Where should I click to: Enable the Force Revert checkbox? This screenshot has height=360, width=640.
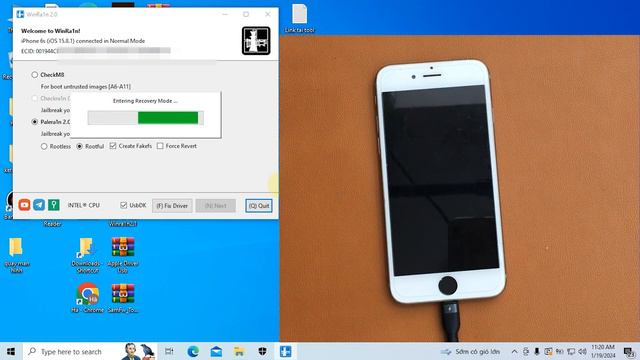point(160,146)
